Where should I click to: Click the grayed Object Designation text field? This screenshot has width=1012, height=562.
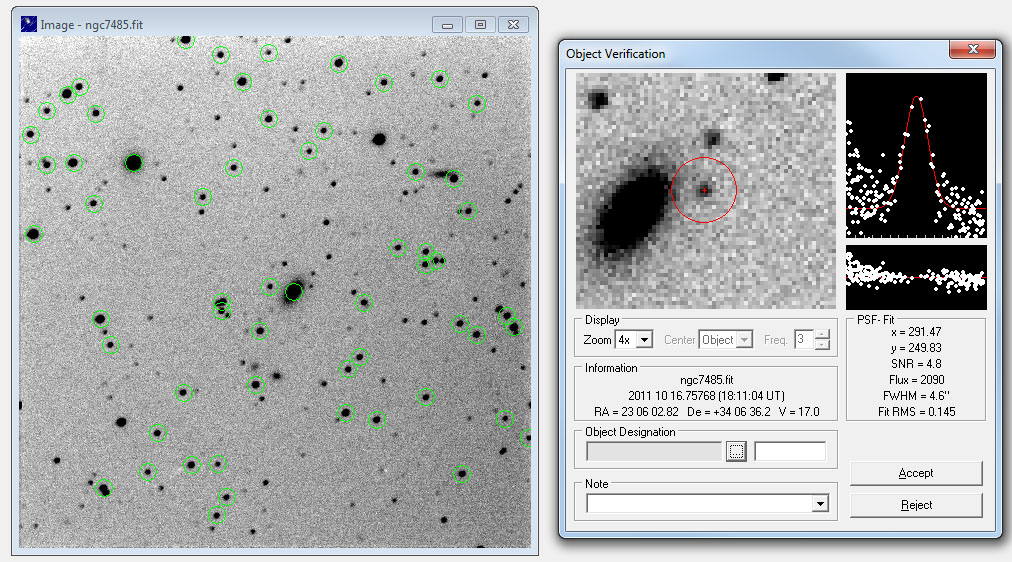coord(654,452)
